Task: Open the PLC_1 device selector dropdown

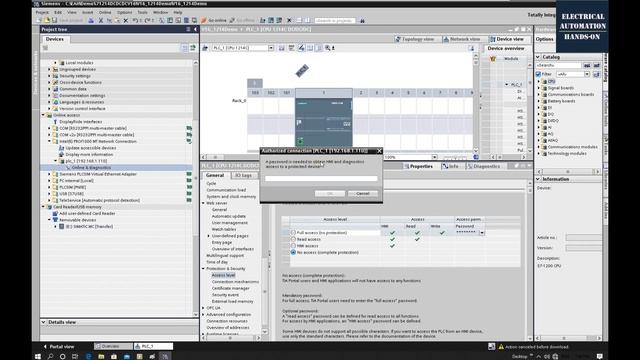Action: tap(271, 48)
